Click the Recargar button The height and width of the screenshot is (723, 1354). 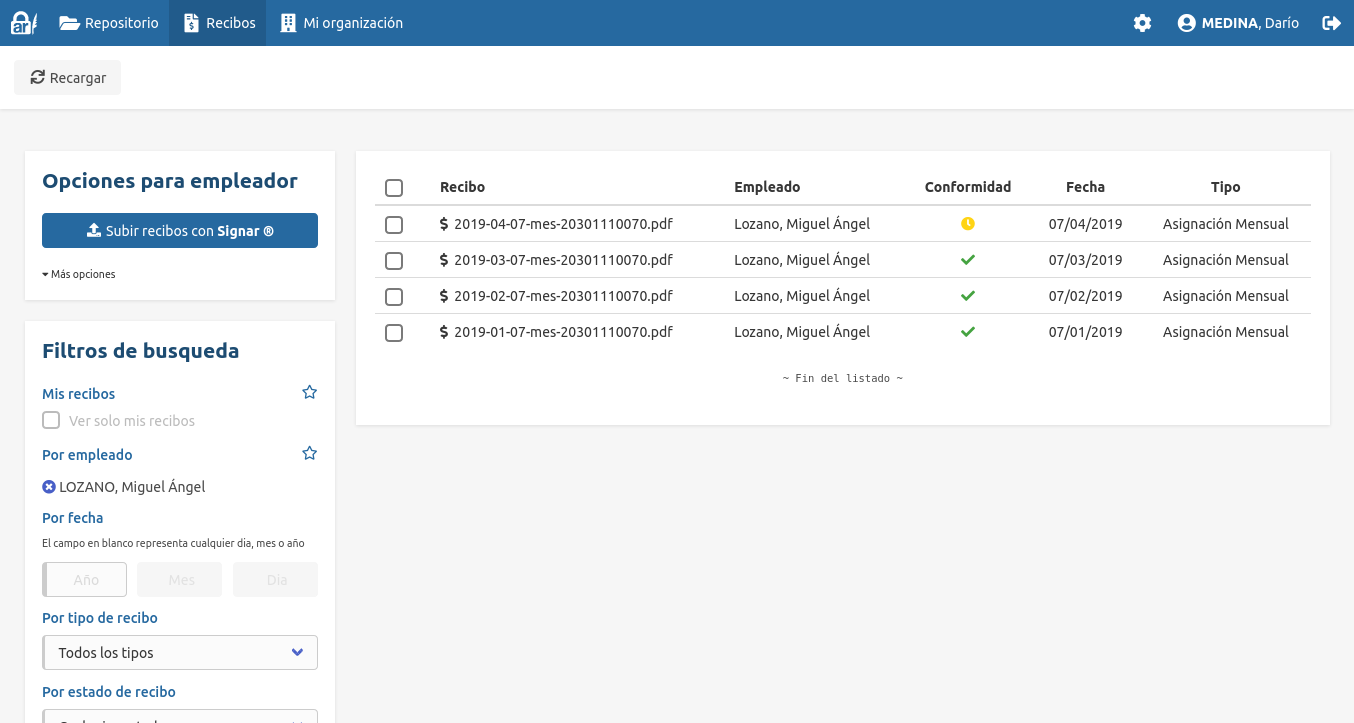point(68,78)
